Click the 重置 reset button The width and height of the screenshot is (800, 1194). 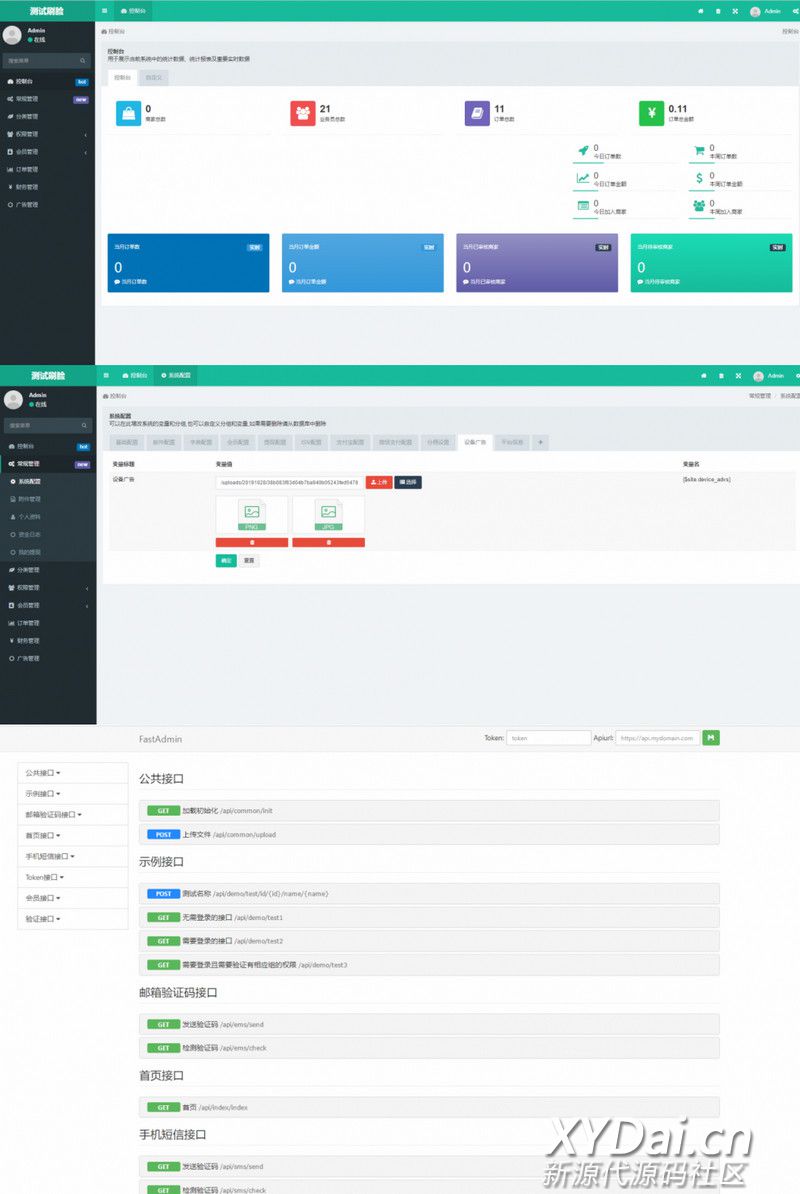pos(249,560)
